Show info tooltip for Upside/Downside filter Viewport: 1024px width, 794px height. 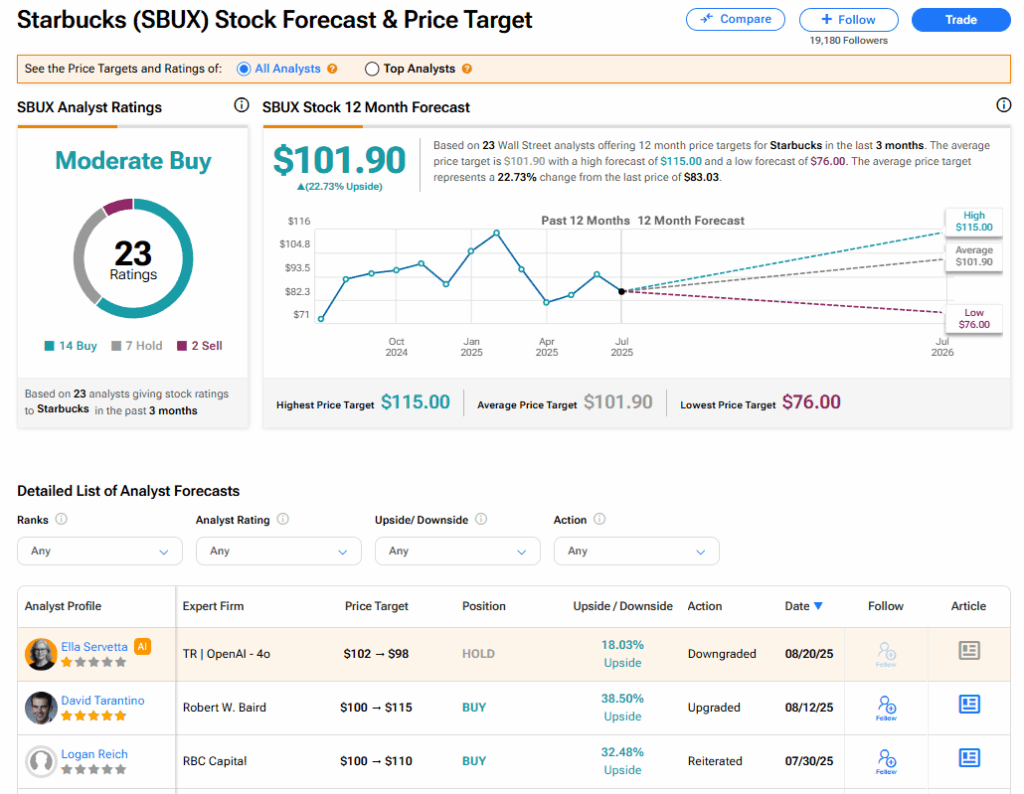(x=481, y=519)
